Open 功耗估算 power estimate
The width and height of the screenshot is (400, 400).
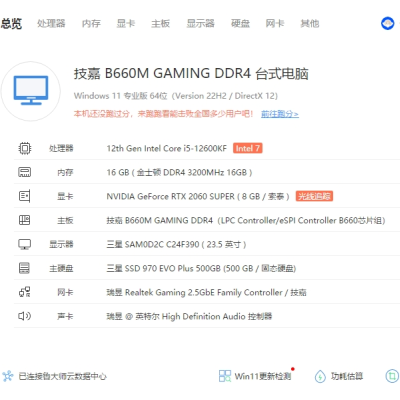pos(347,376)
